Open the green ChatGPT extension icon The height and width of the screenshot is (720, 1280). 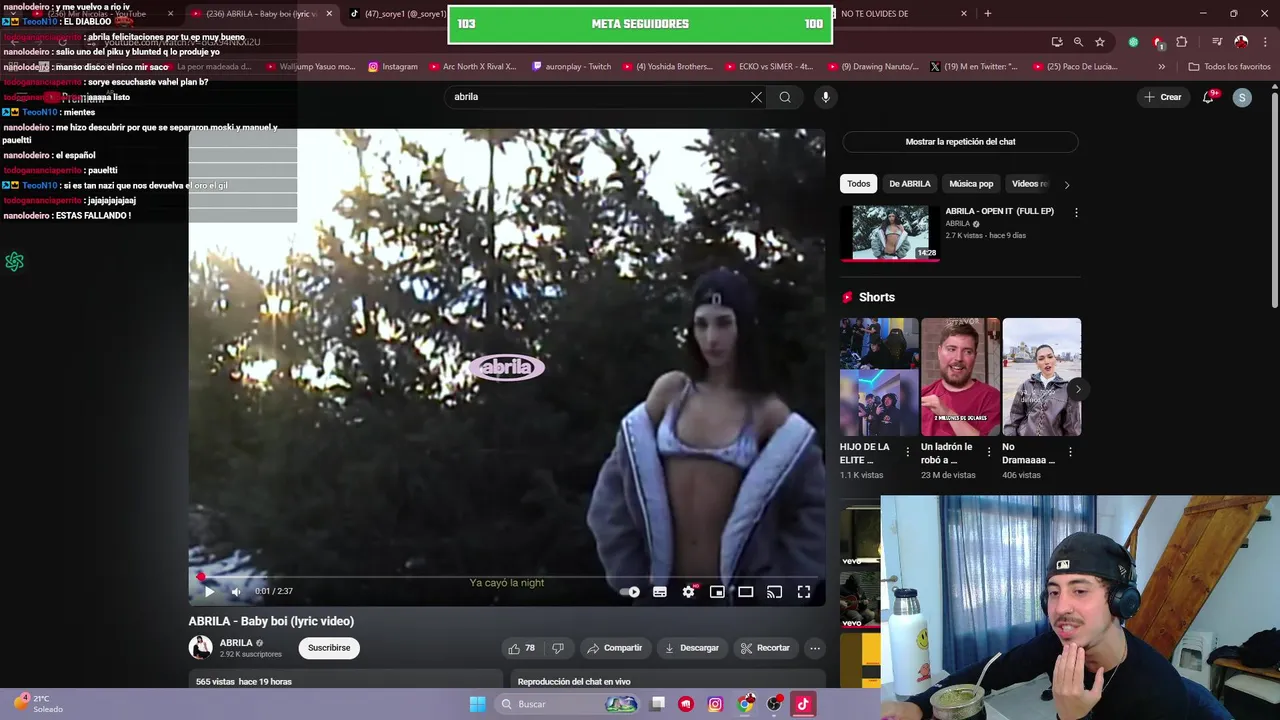pos(1133,42)
